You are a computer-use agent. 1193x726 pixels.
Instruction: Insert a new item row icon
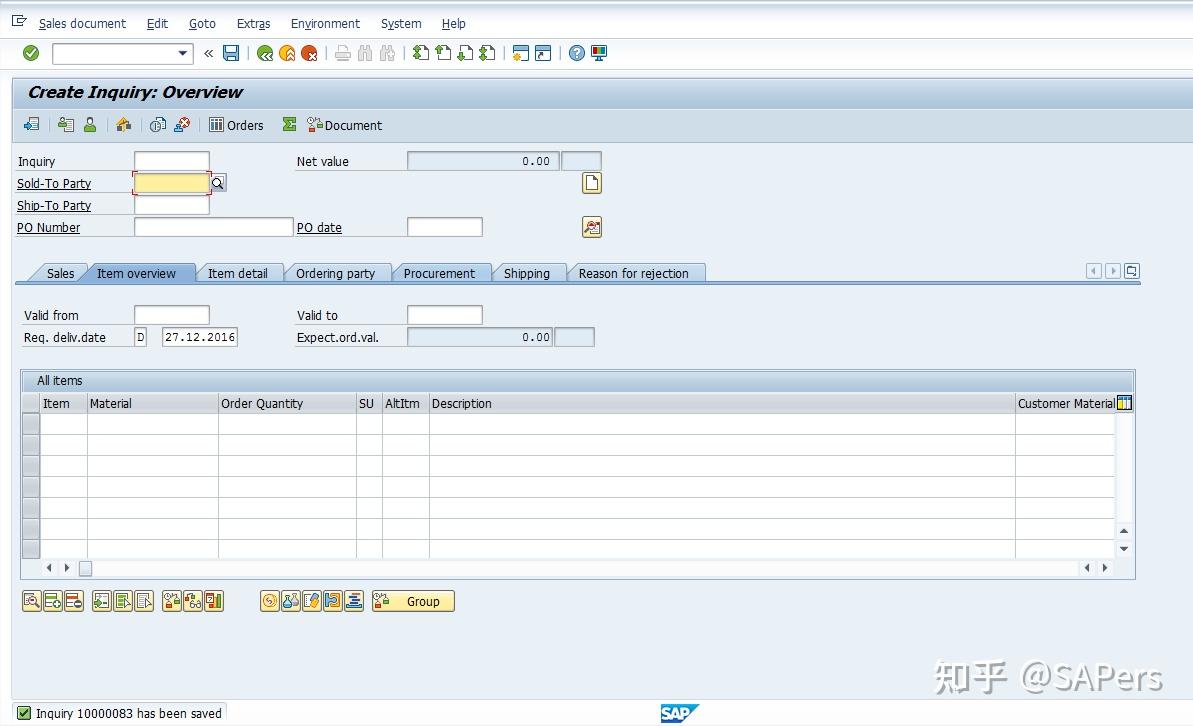tap(51, 600)
